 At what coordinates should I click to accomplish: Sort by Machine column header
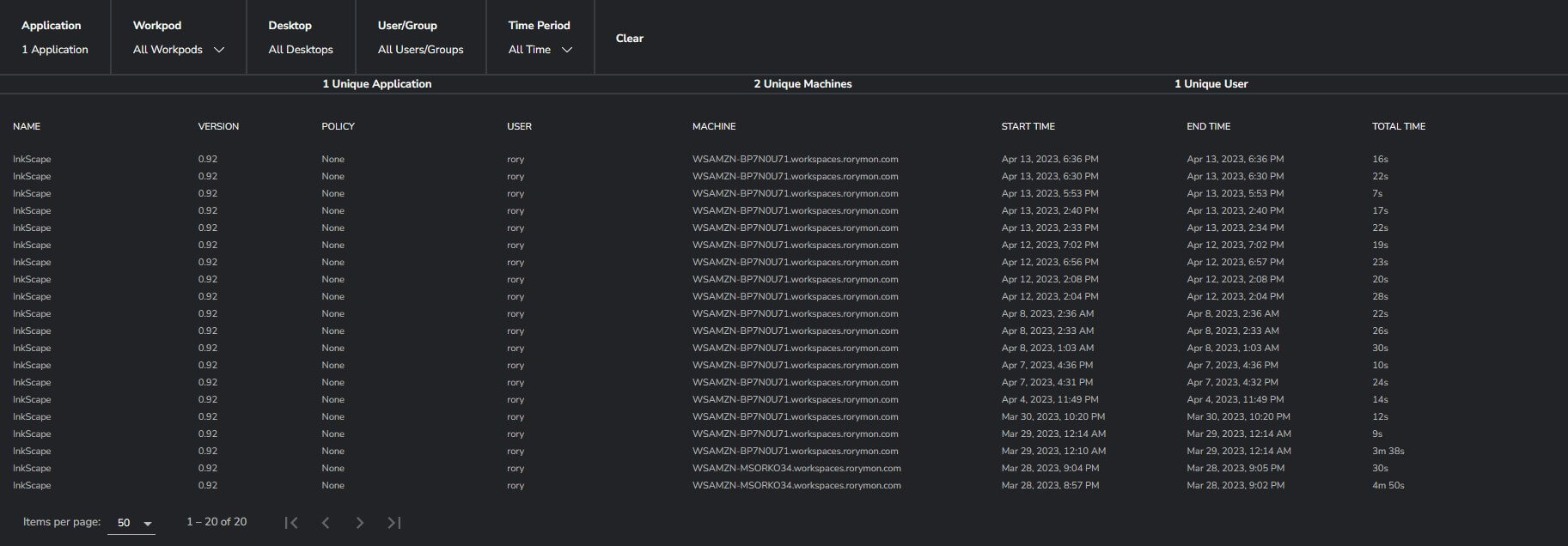(x=714, y=126)
